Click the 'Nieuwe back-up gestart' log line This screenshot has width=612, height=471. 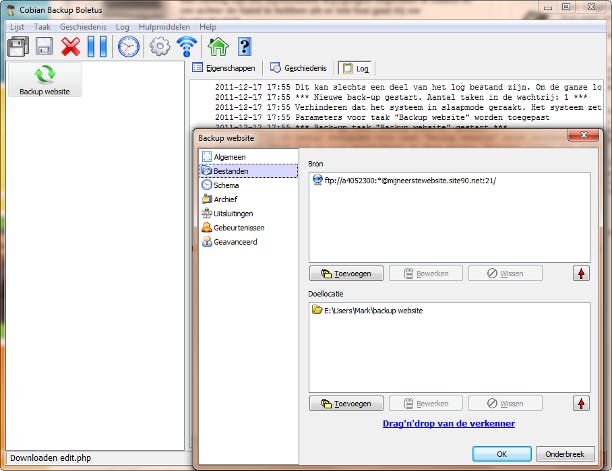coord(401,97)
